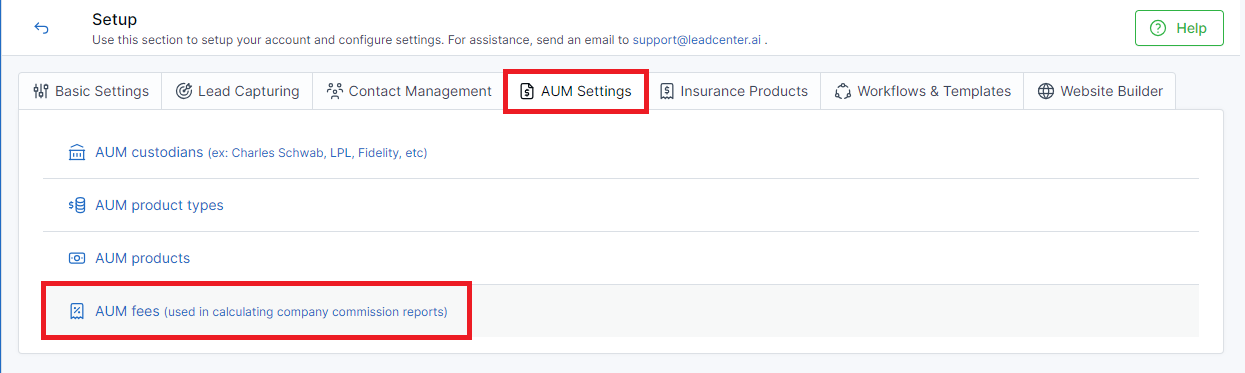Click the Workflows & Templates tab icon

click(x=843, y=91)
